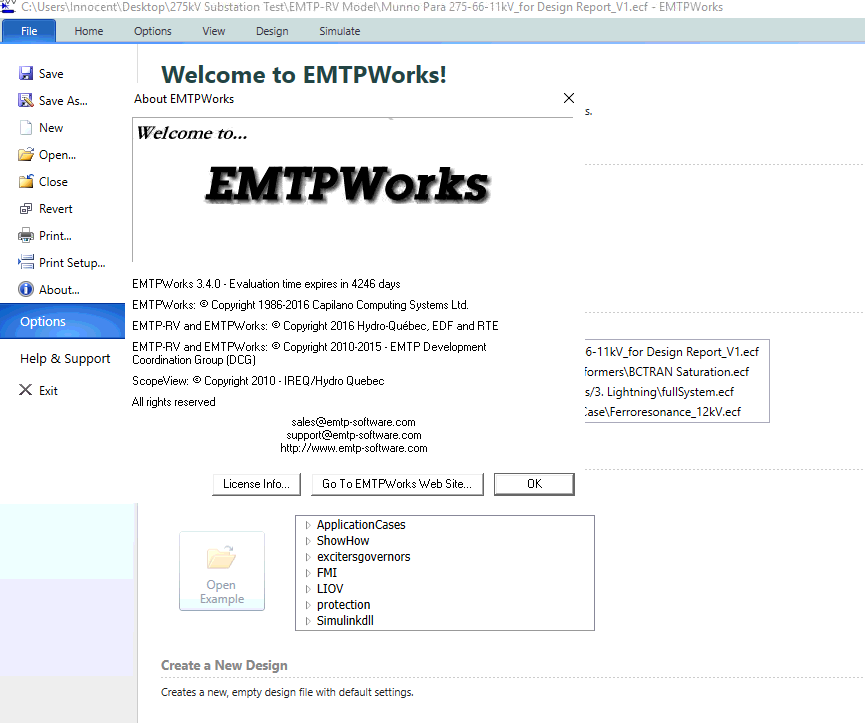This screenshot has width=865, height=723.
Task: Select the Simulinkdll folder label
Action: (x=345, y=620)
